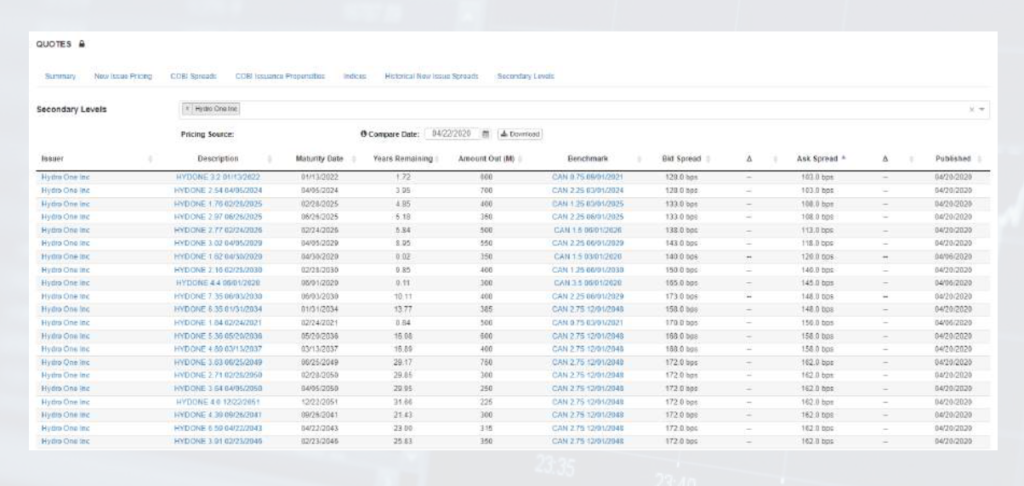Sort the delta column after Bid Spread
1024x486 pixels.
749,159
